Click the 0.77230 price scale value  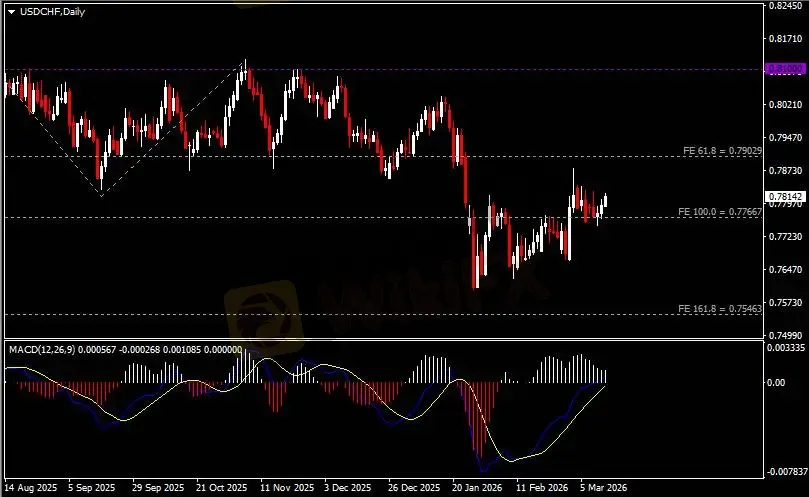point(786,237)
